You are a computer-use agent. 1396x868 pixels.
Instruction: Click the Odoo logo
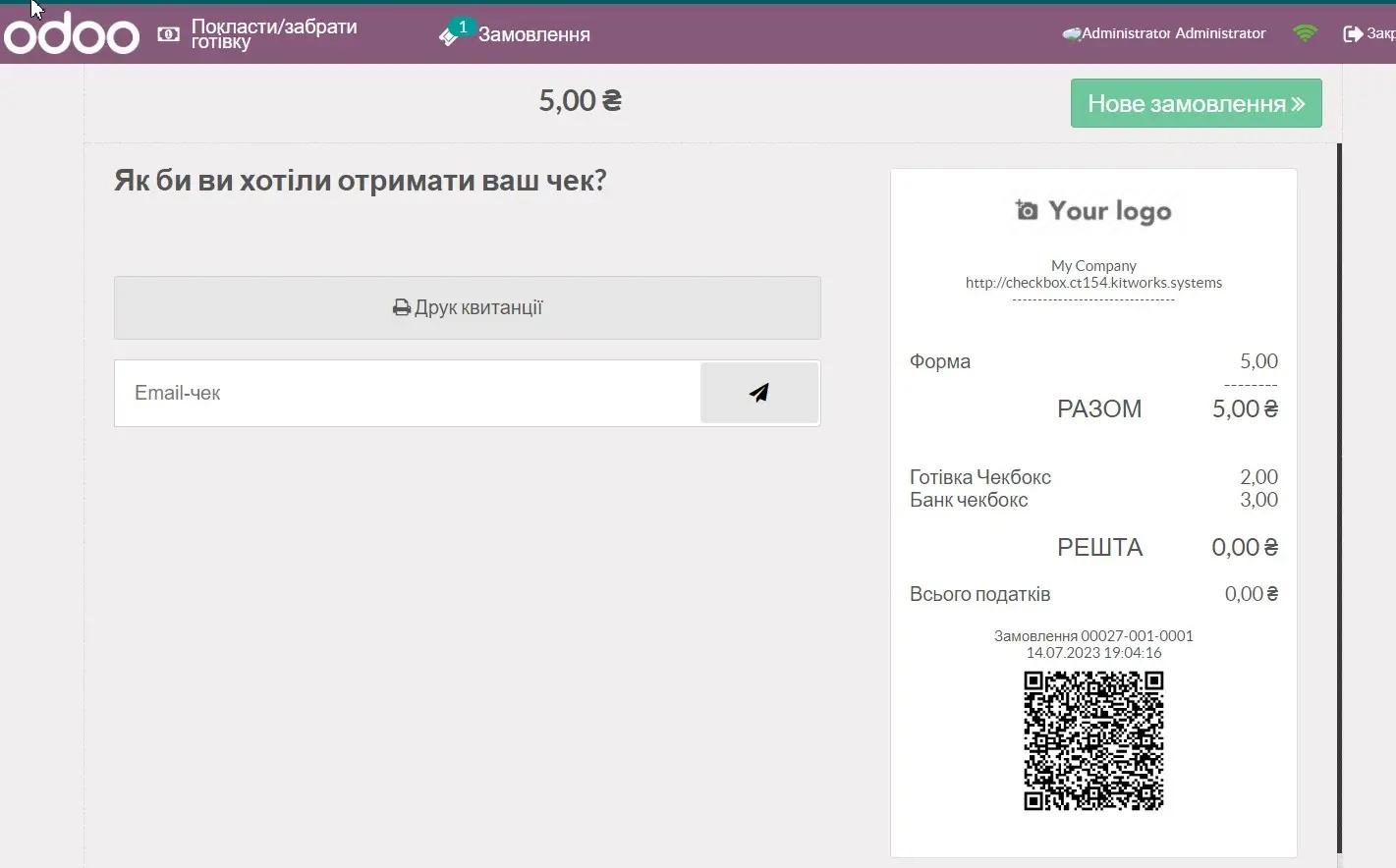72,34
